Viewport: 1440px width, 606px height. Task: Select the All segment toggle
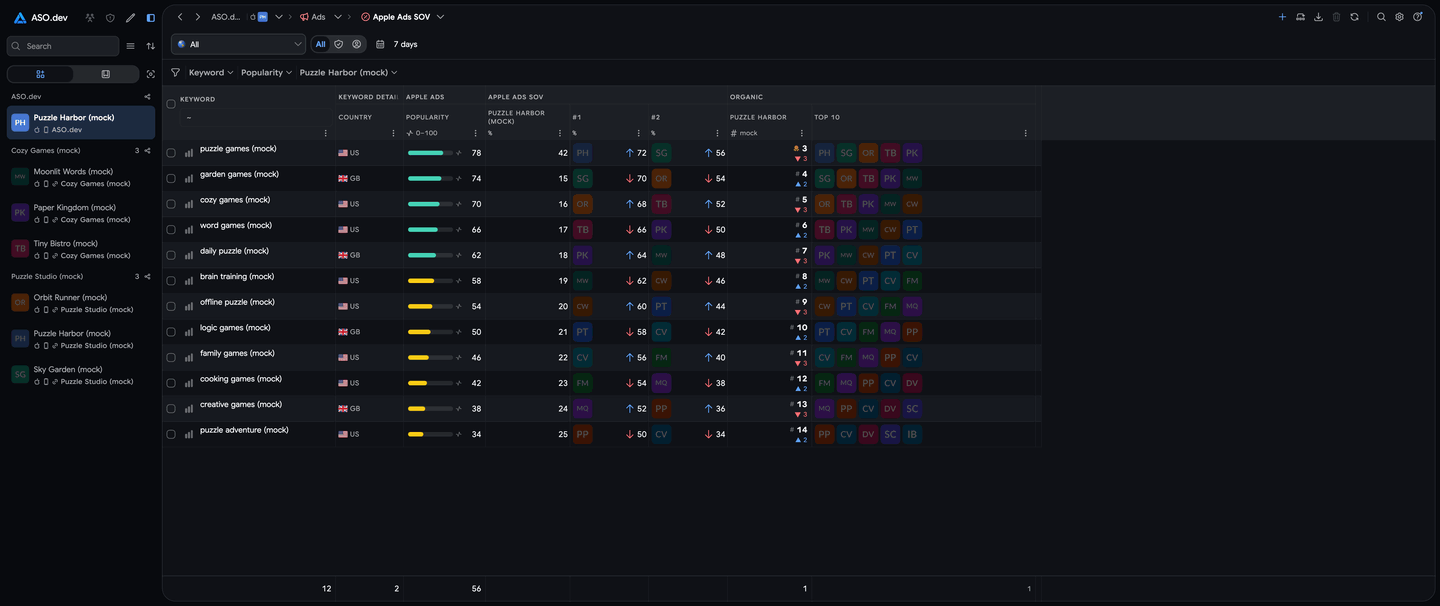[x=320, y=44]
